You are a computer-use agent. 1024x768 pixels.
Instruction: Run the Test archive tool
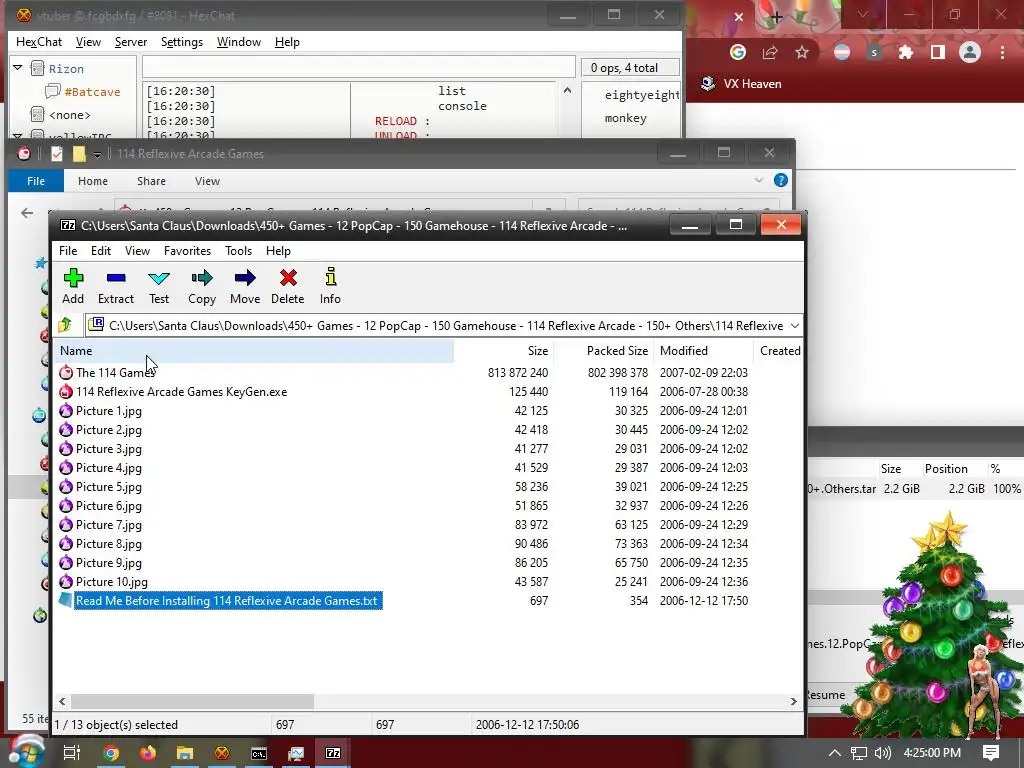pos(159,286)
